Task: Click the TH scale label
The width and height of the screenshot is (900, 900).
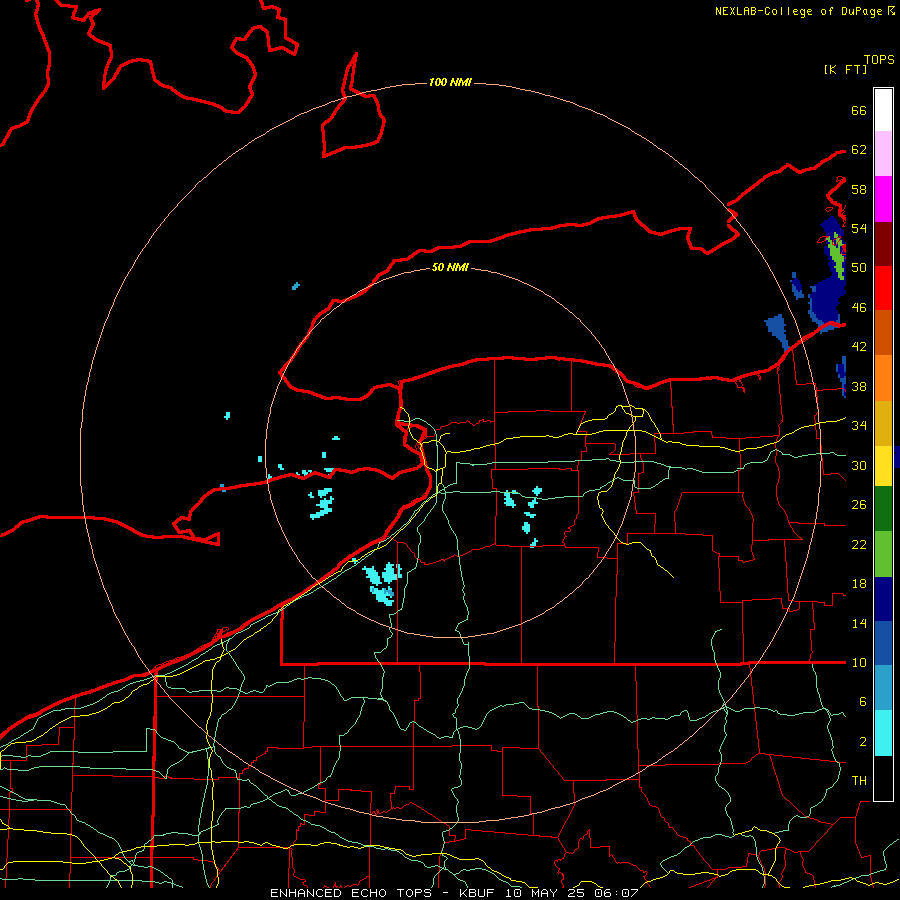Action: click(859, 781)
